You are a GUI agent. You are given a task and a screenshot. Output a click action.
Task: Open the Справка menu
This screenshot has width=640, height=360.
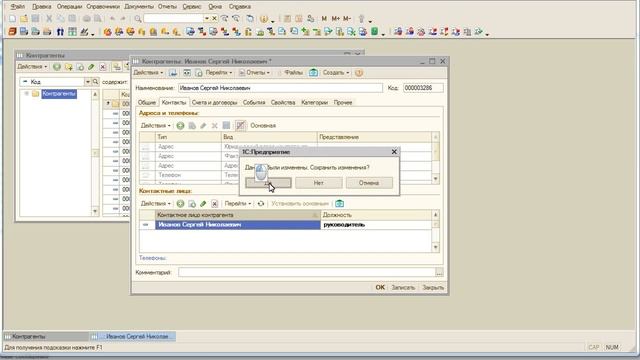[240, 7]
